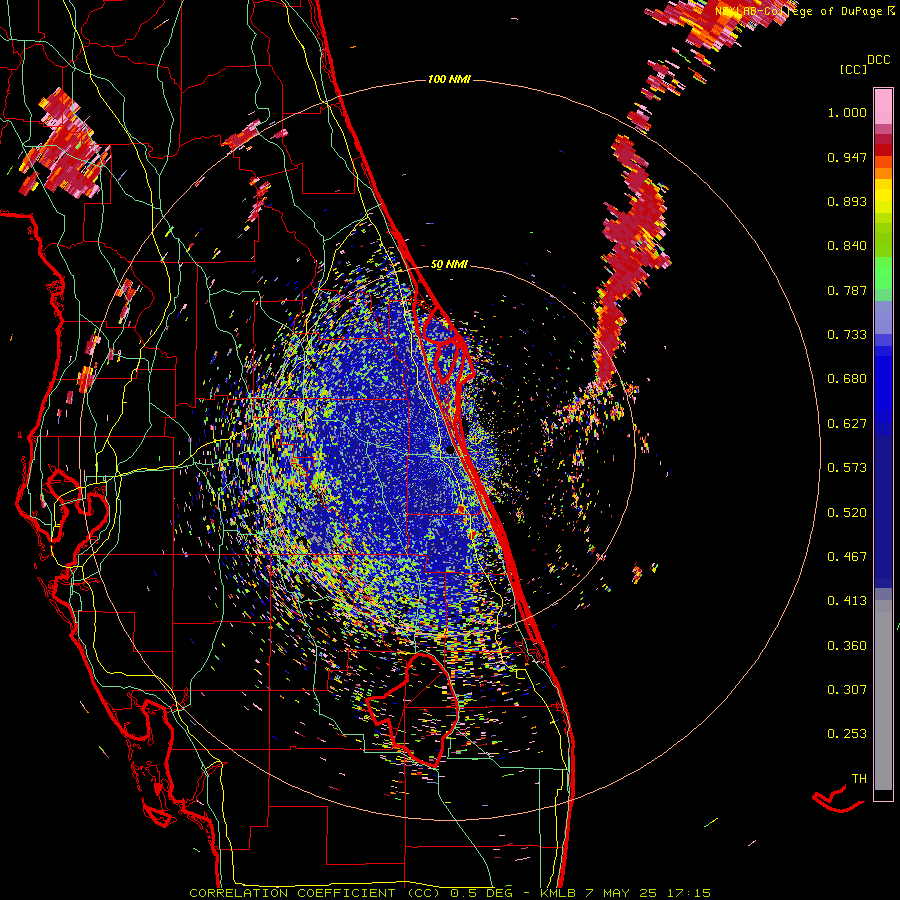The width and height of the screenshot is (900, 900).
Task: Click the black radar site dot on the coast
Action: click(x=449, y=451)
